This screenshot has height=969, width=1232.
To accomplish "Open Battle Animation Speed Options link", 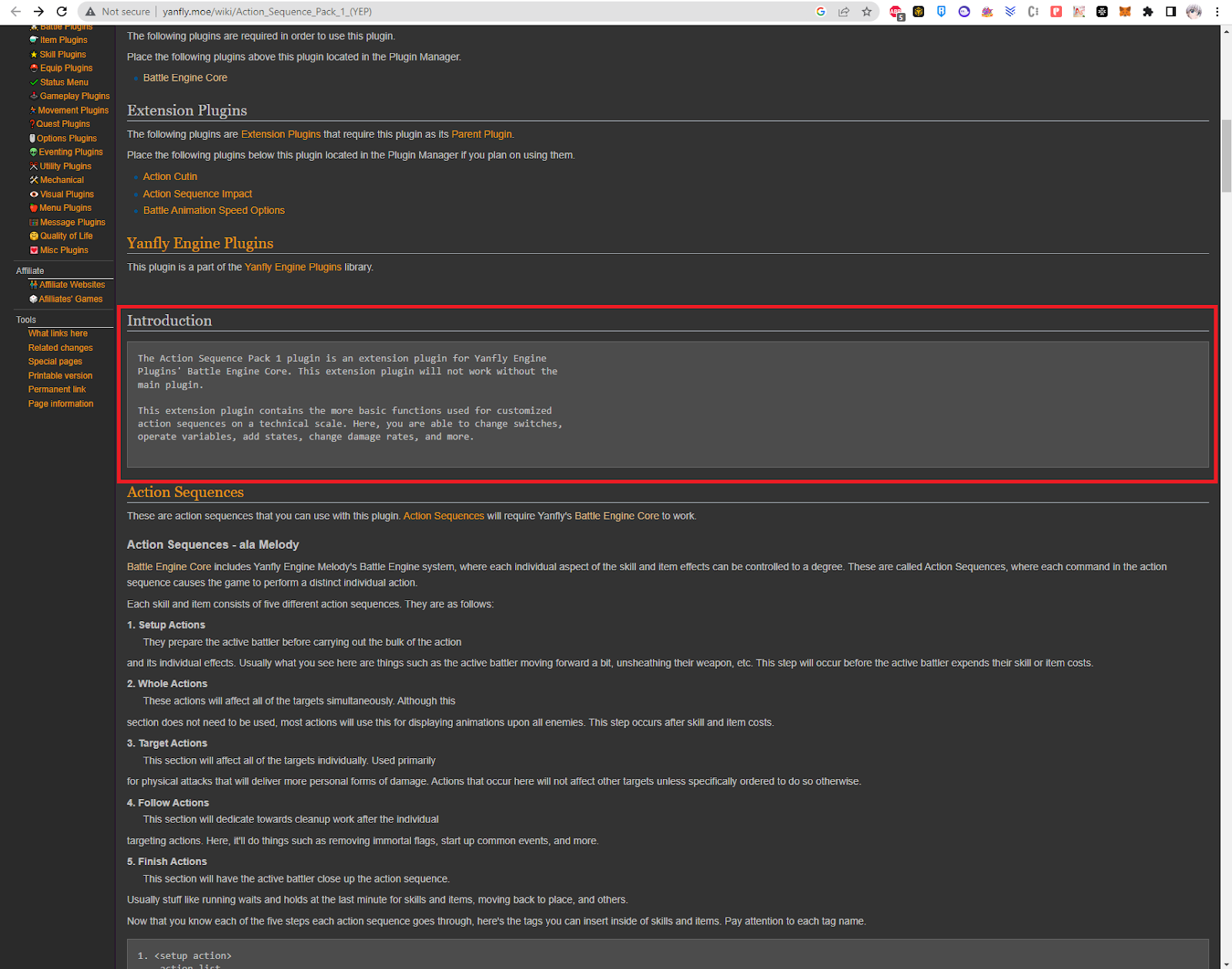I will click(x=214, y=211).
